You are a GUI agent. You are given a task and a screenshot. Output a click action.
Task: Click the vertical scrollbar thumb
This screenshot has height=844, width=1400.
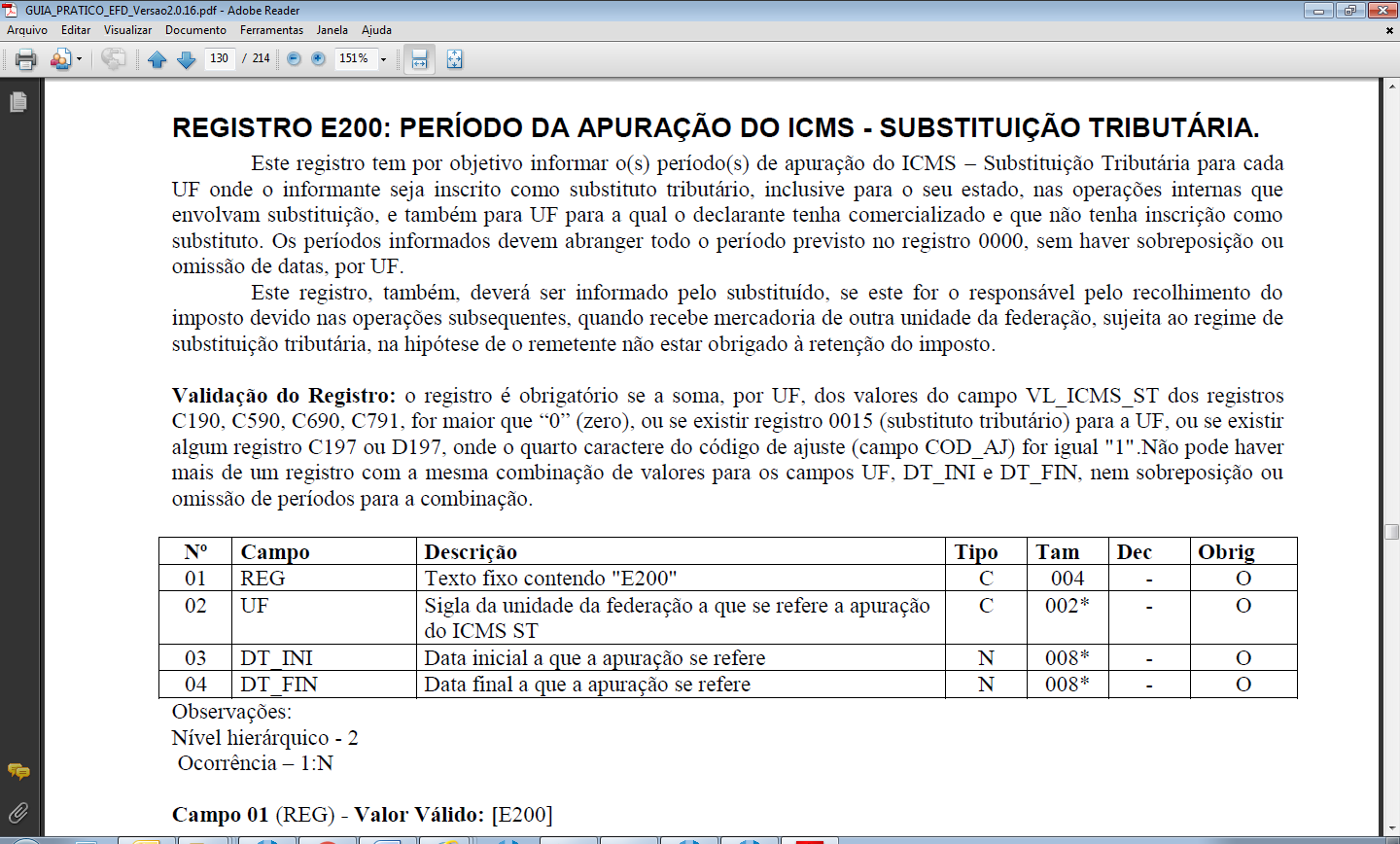click(1391, 532)
